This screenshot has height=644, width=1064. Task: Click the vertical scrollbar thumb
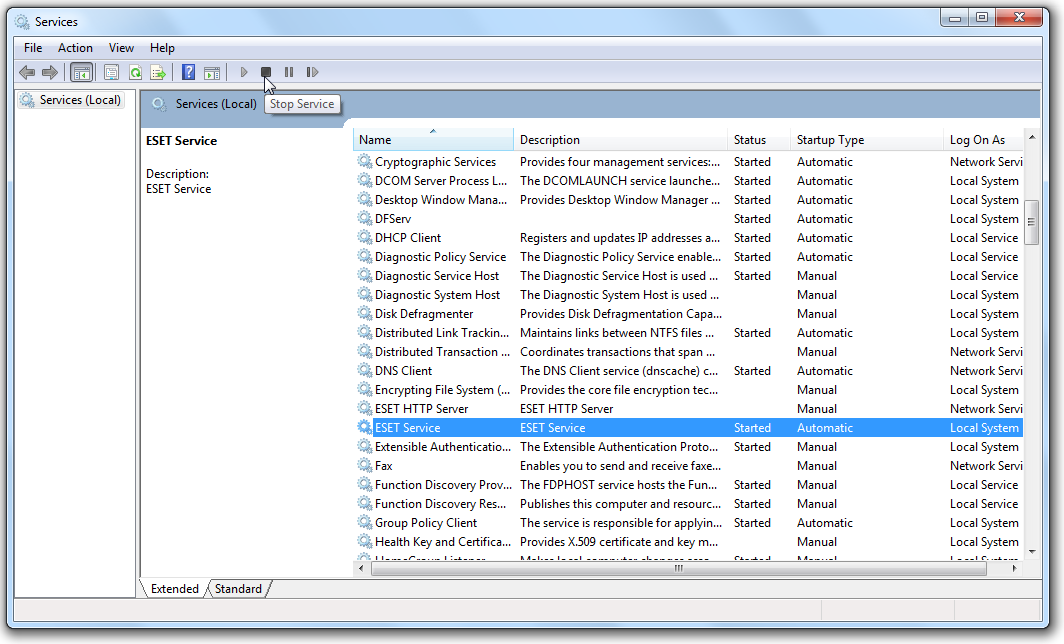[1031, 222]
